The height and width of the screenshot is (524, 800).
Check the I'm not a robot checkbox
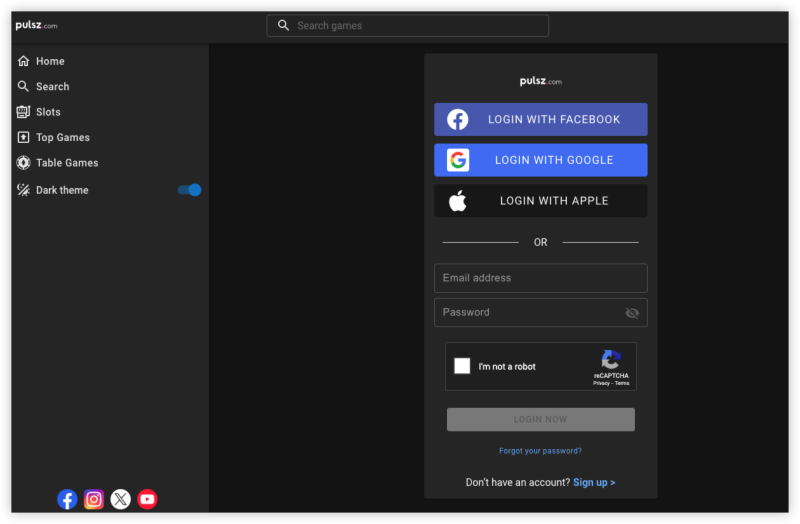(462, 366)
